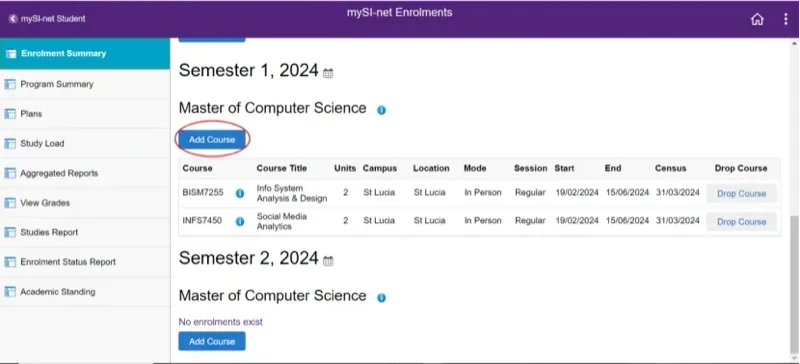This screenshot has width=800, height=364.
Task: Open the calendar icon beside Semester 2, 2024
Action: point(328,261)
